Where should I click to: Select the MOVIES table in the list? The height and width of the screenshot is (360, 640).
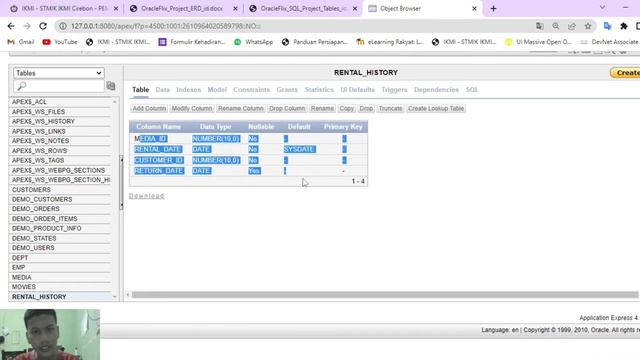point(24,287)
